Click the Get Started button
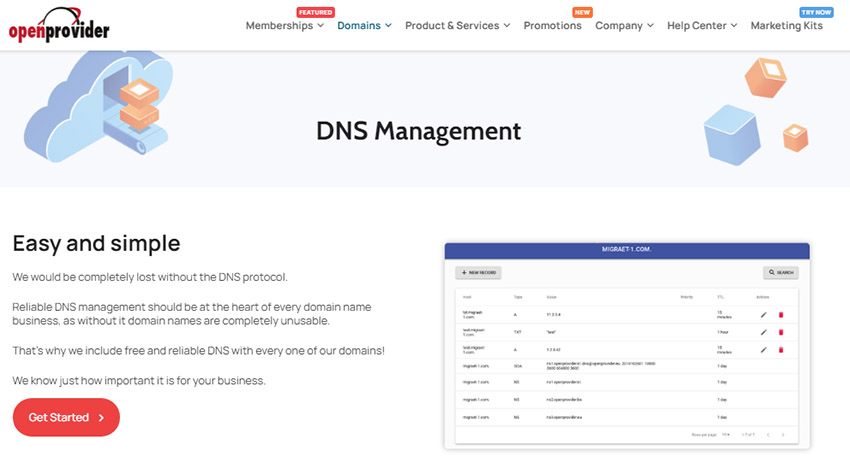This screenshot has width=850, height=464. 66,417
